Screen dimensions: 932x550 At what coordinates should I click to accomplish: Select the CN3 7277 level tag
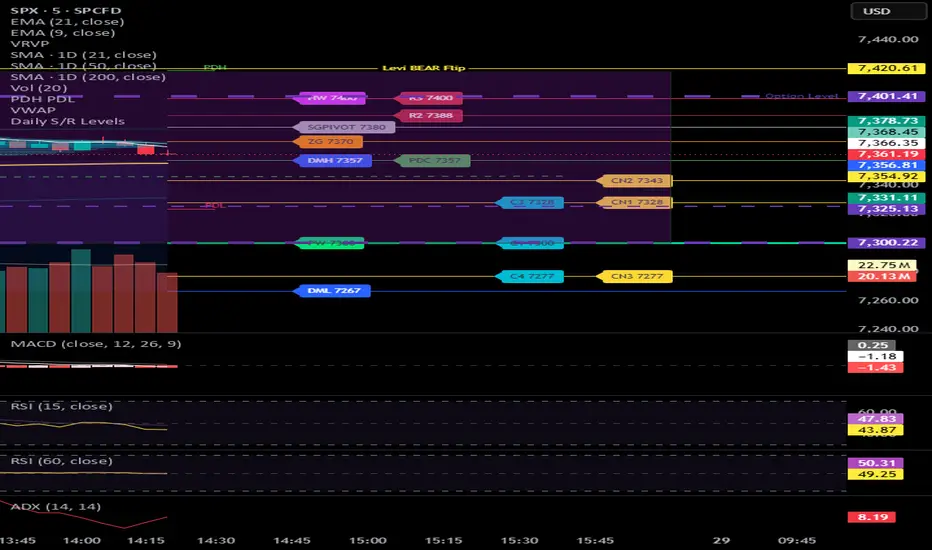[x=635, y=276]
